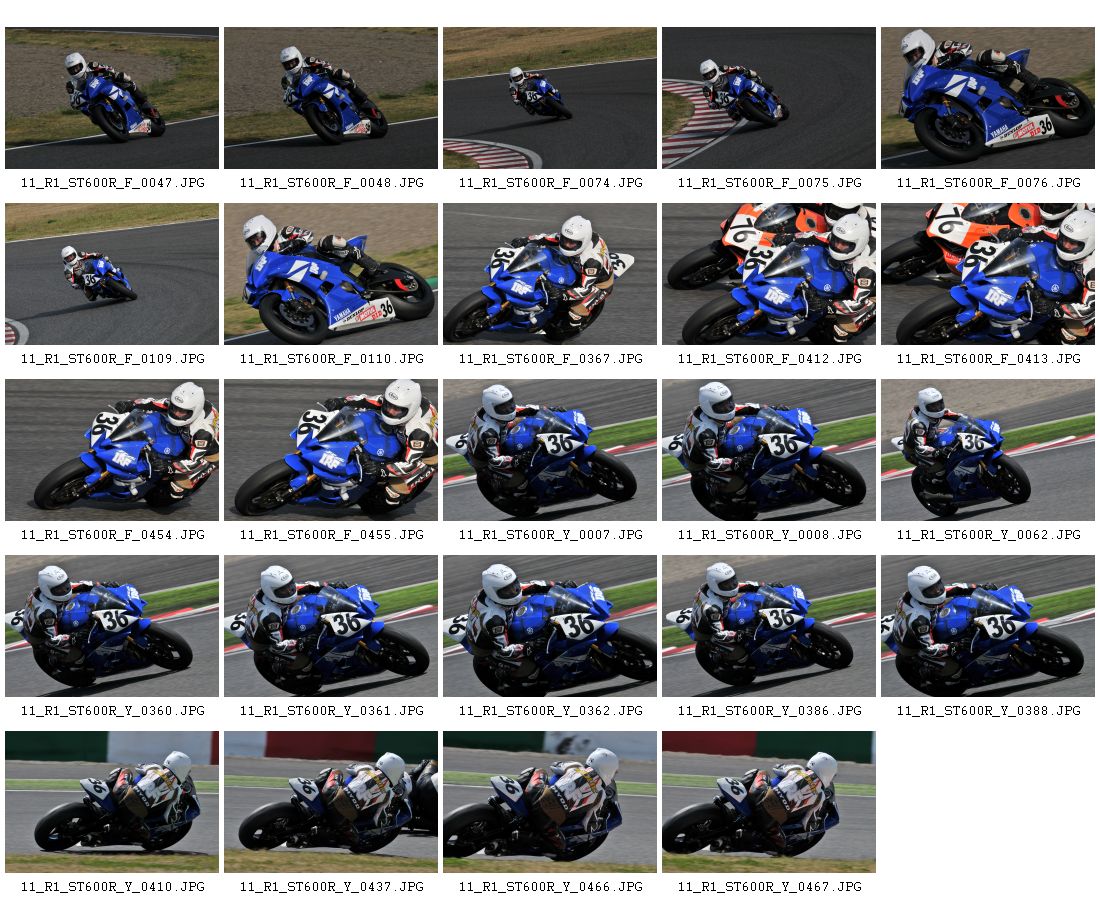Click the 11_R1_ST600R_F_0412.JPG thumbnail
Image resolution: width=1100 pixels, height=900 pixels.
(769, 274)
